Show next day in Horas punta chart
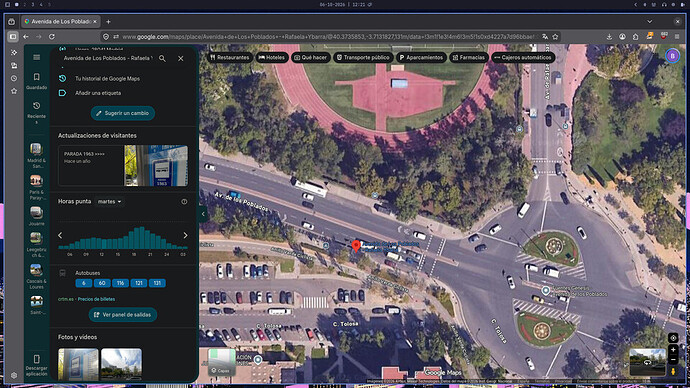The width and height of the screenshot is (690, 388). coord(185,235)
